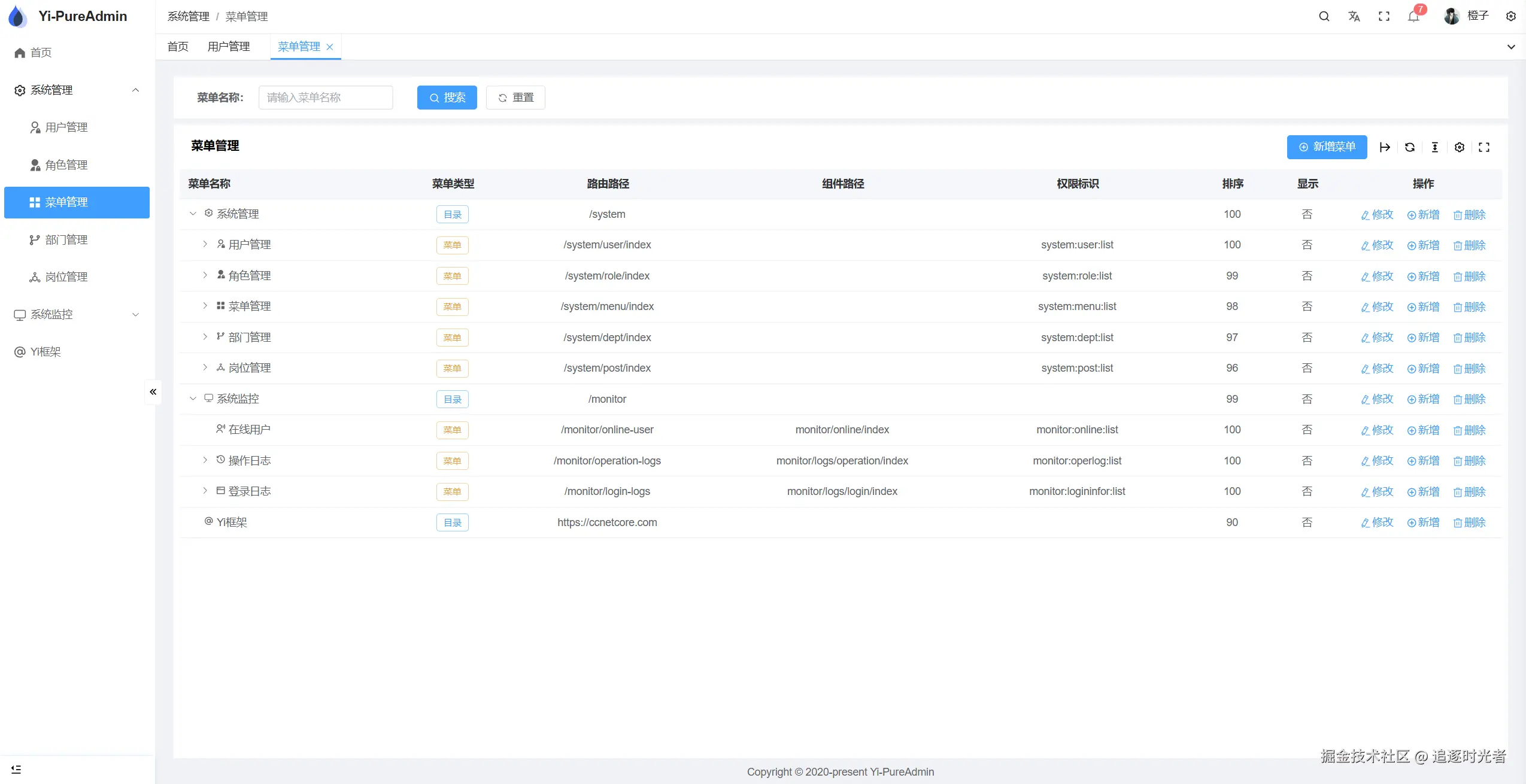The height and width of the screenshot is (784, 1526).
Task: Switch to the 用户管理 tab
Action: [x=229, y=47]
